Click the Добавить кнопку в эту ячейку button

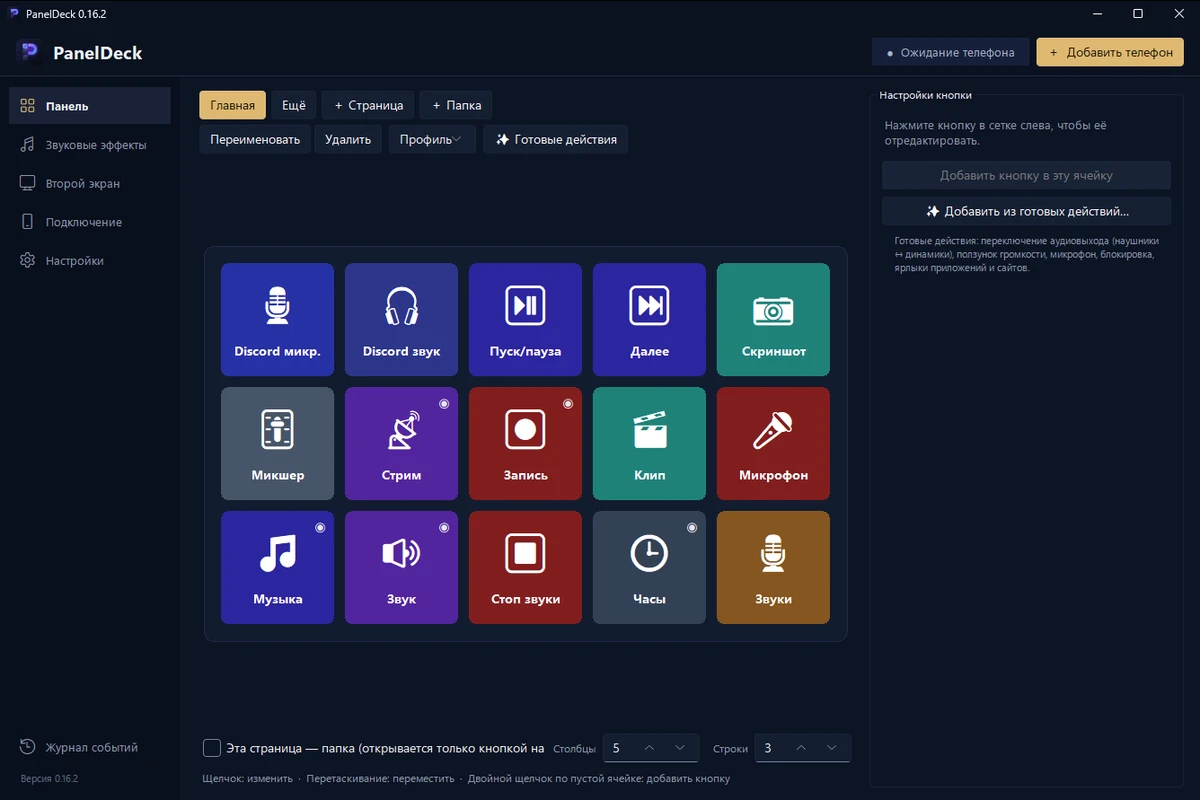(1026, 175)
